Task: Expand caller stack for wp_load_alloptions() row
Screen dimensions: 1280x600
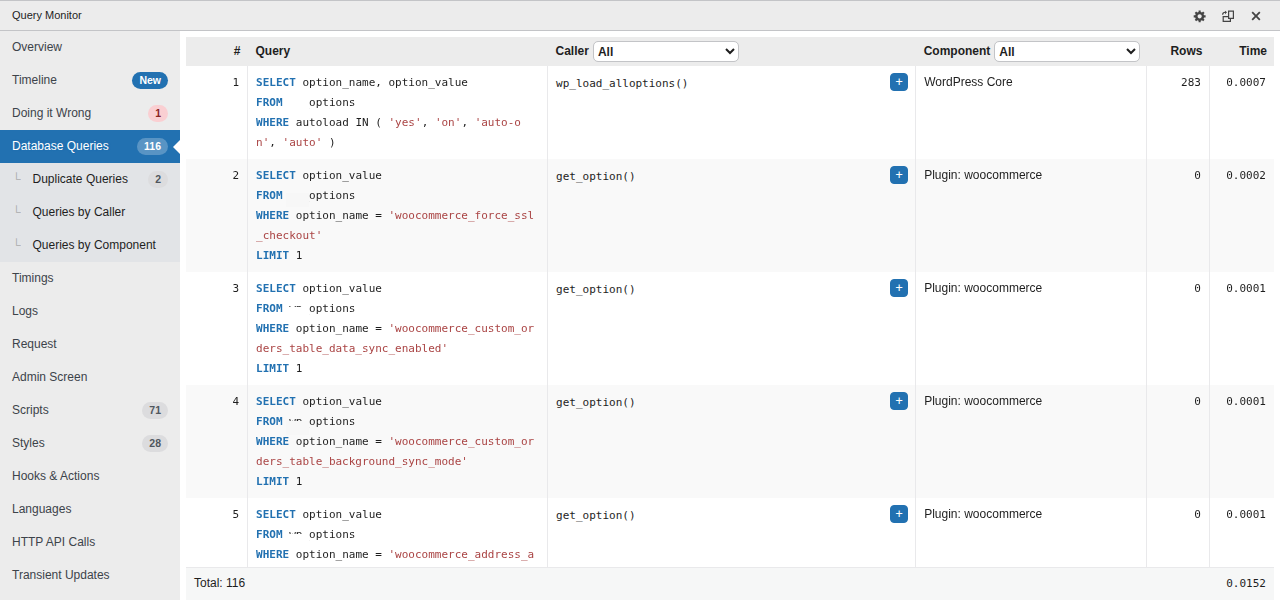Action: point(898,82)
